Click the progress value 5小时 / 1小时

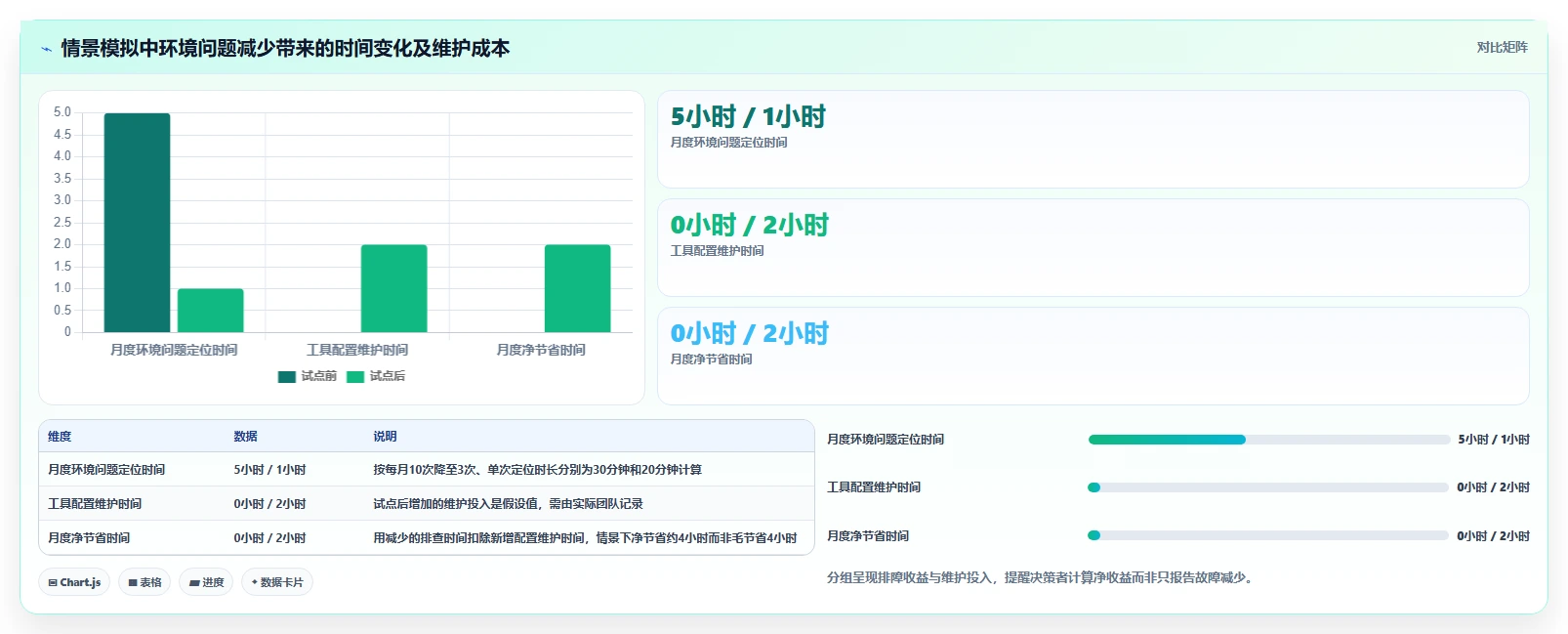pyautogui.click(x=1494, y=440)
